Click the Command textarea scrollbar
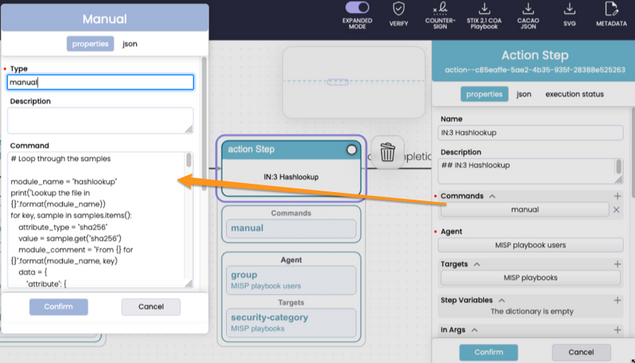This screenshot has height=363, width=635. (x=189, y=160)
